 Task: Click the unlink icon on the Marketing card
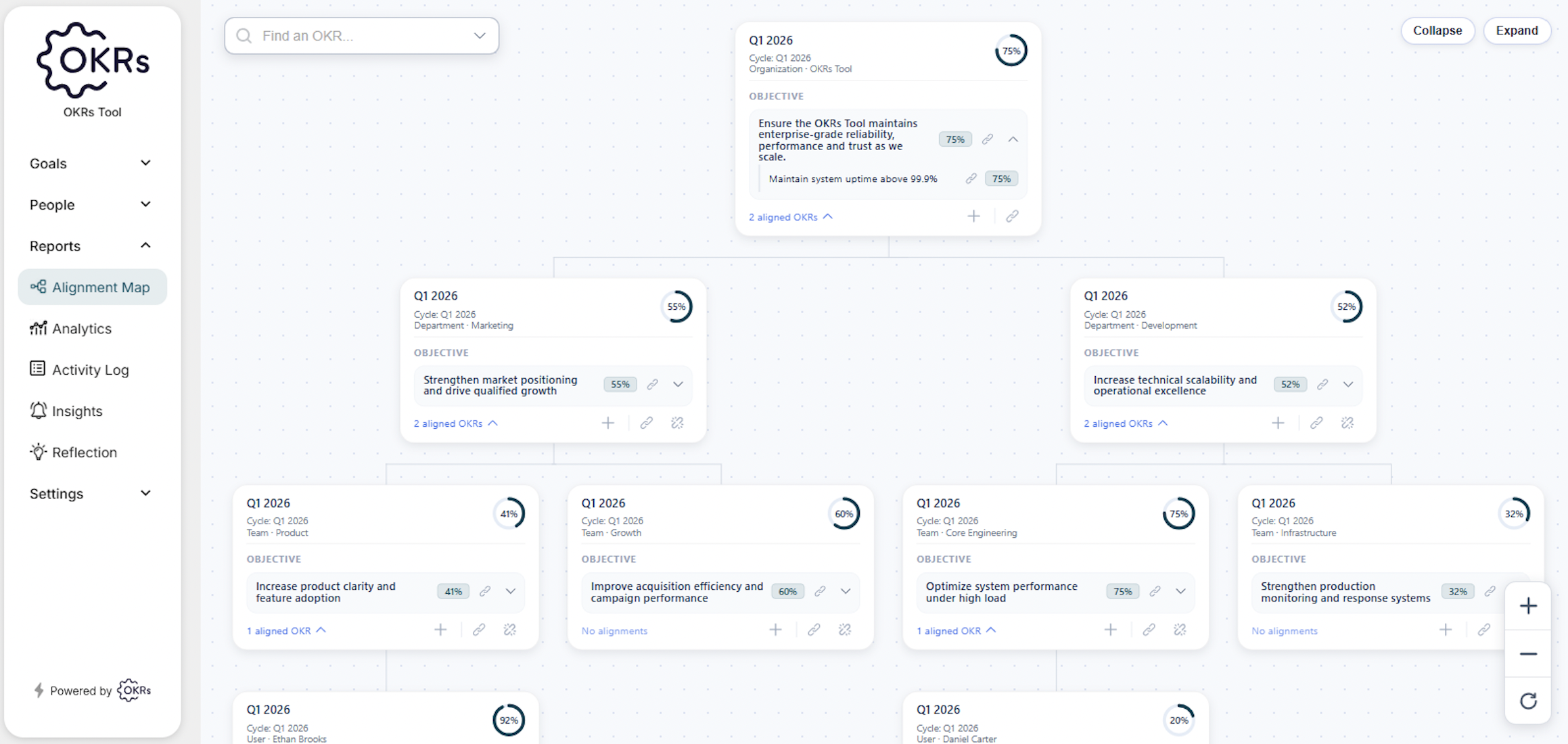677,423
